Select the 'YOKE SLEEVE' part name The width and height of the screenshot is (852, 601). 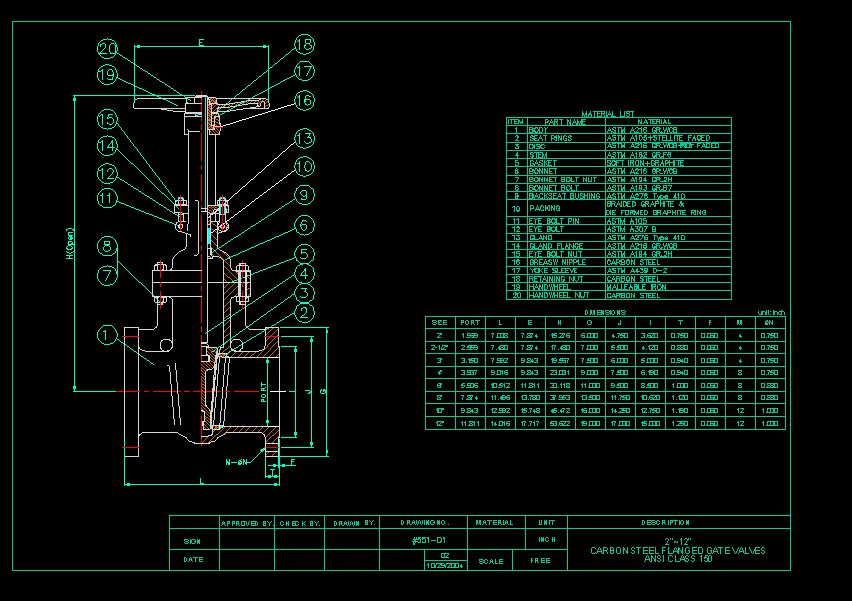pos(553,271)
